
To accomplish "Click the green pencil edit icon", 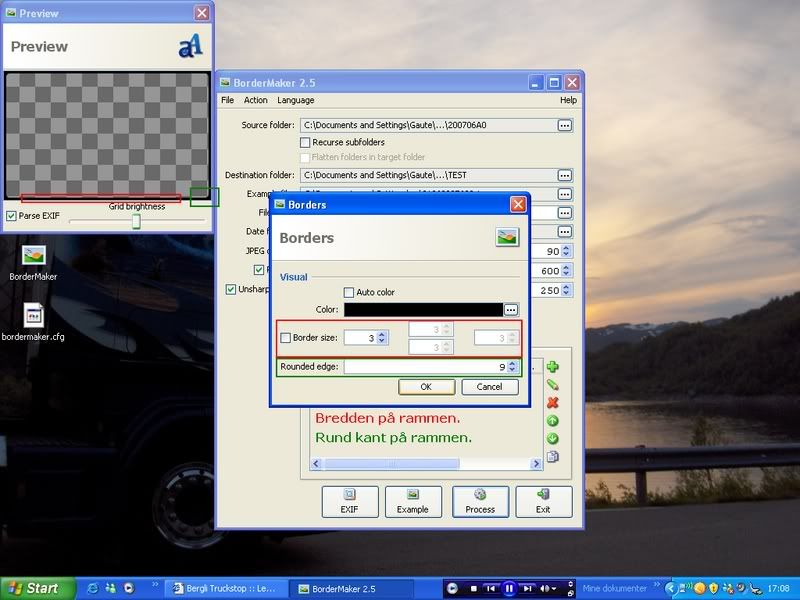I will click(553, 385).
